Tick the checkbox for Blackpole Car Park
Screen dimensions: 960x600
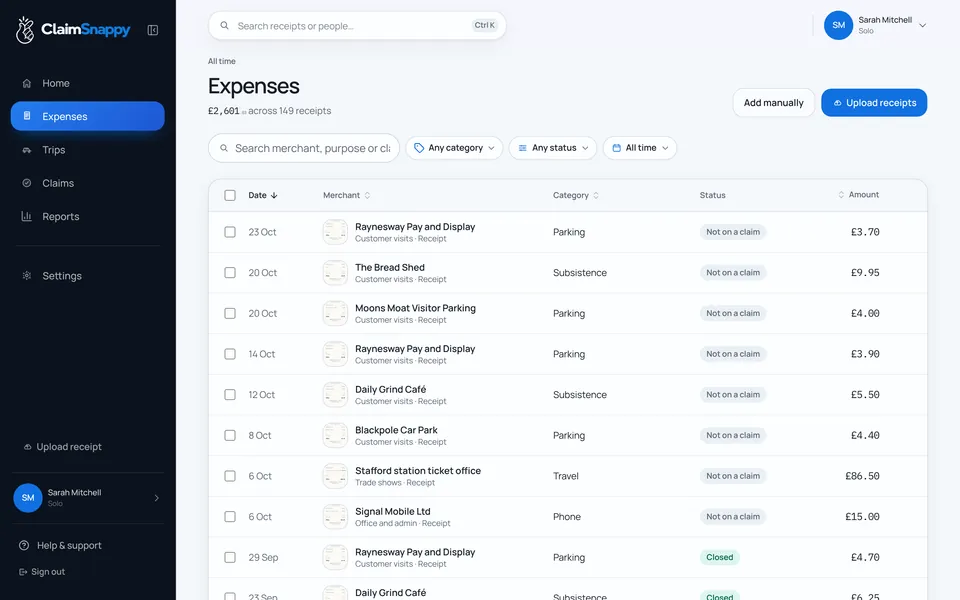point(230,435)
